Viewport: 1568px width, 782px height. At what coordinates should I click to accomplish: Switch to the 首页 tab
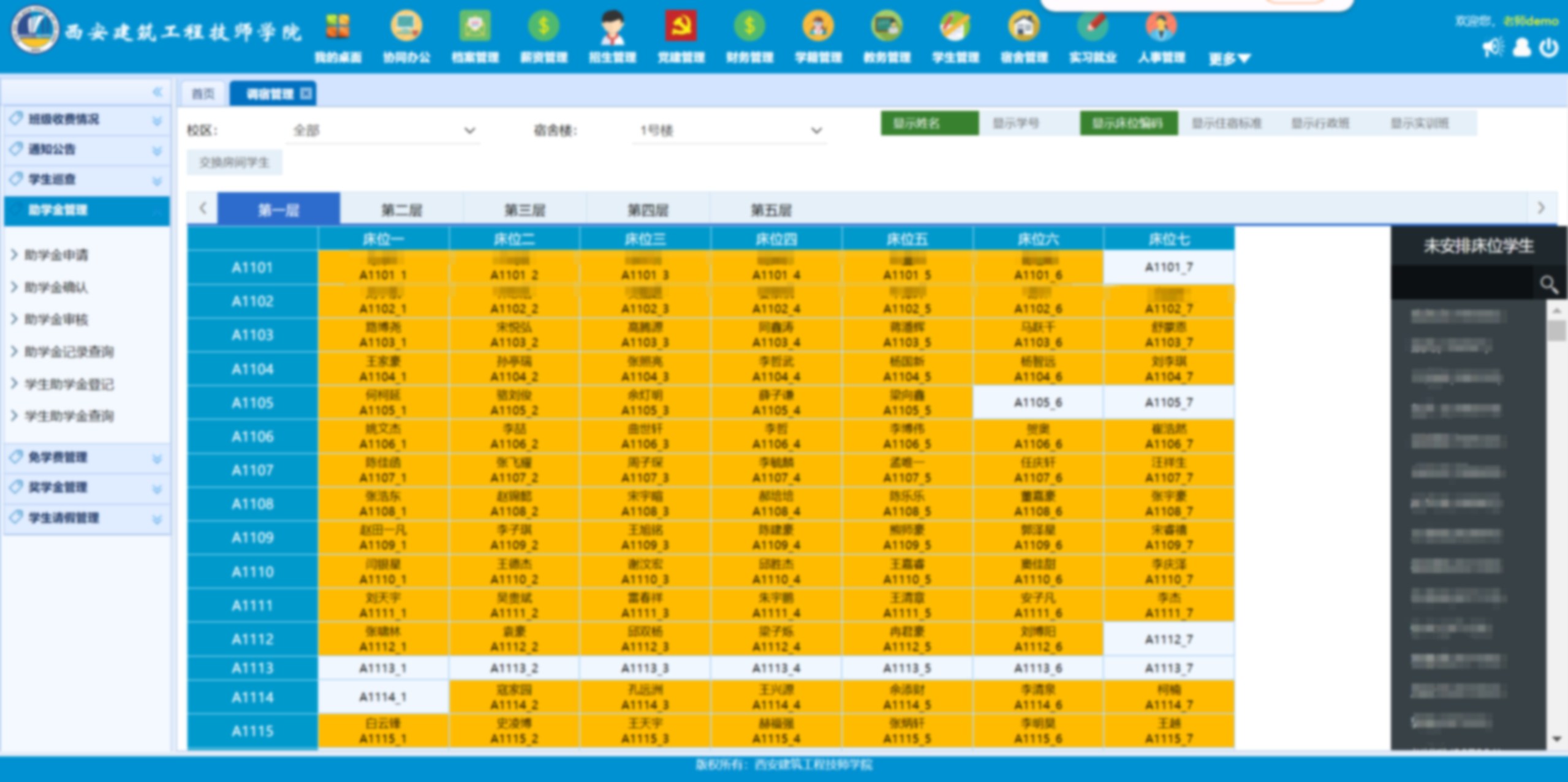click(x=203, y=93)
